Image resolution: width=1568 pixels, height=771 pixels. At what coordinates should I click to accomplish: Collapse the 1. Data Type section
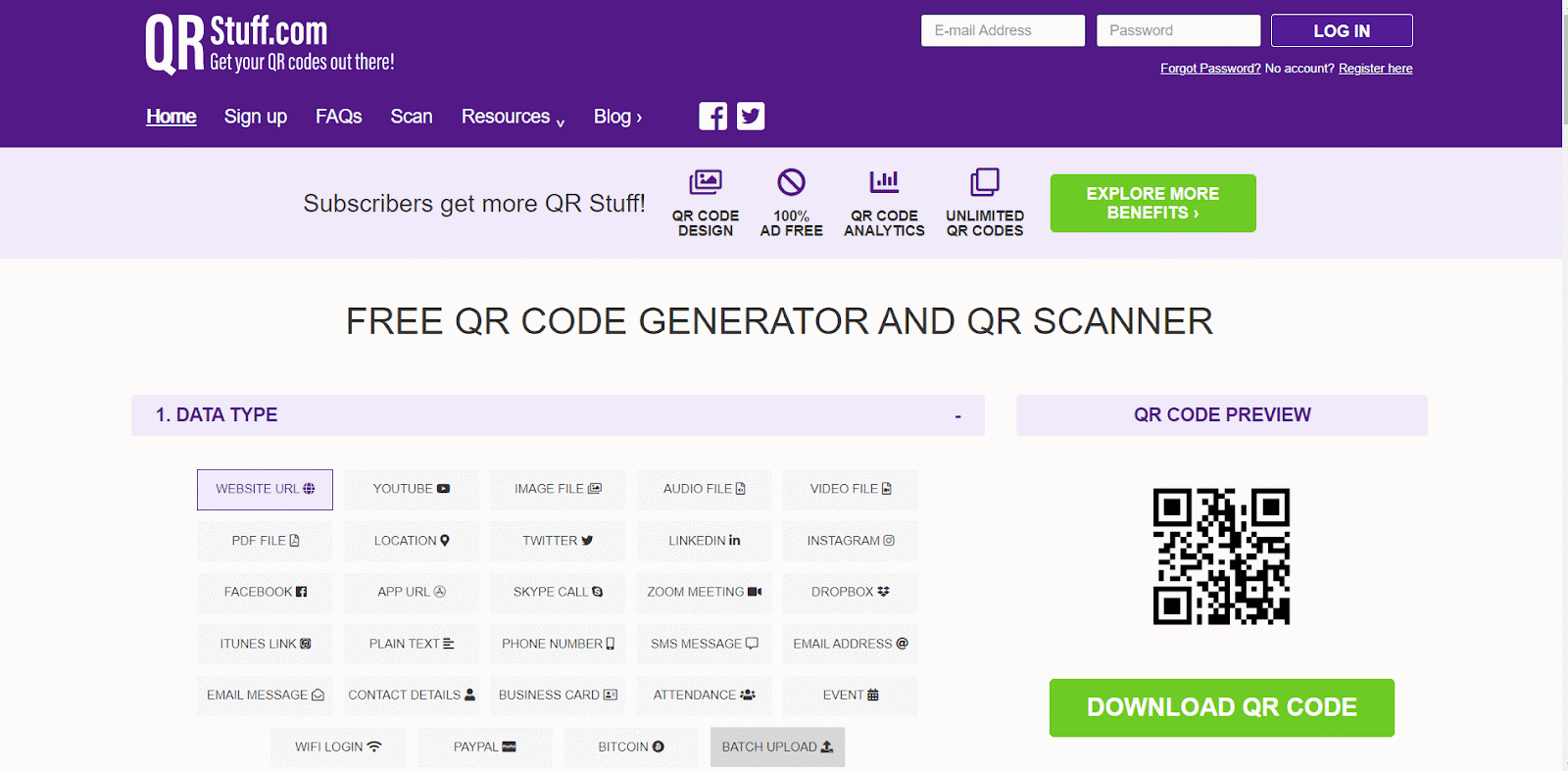pos(957,416)
